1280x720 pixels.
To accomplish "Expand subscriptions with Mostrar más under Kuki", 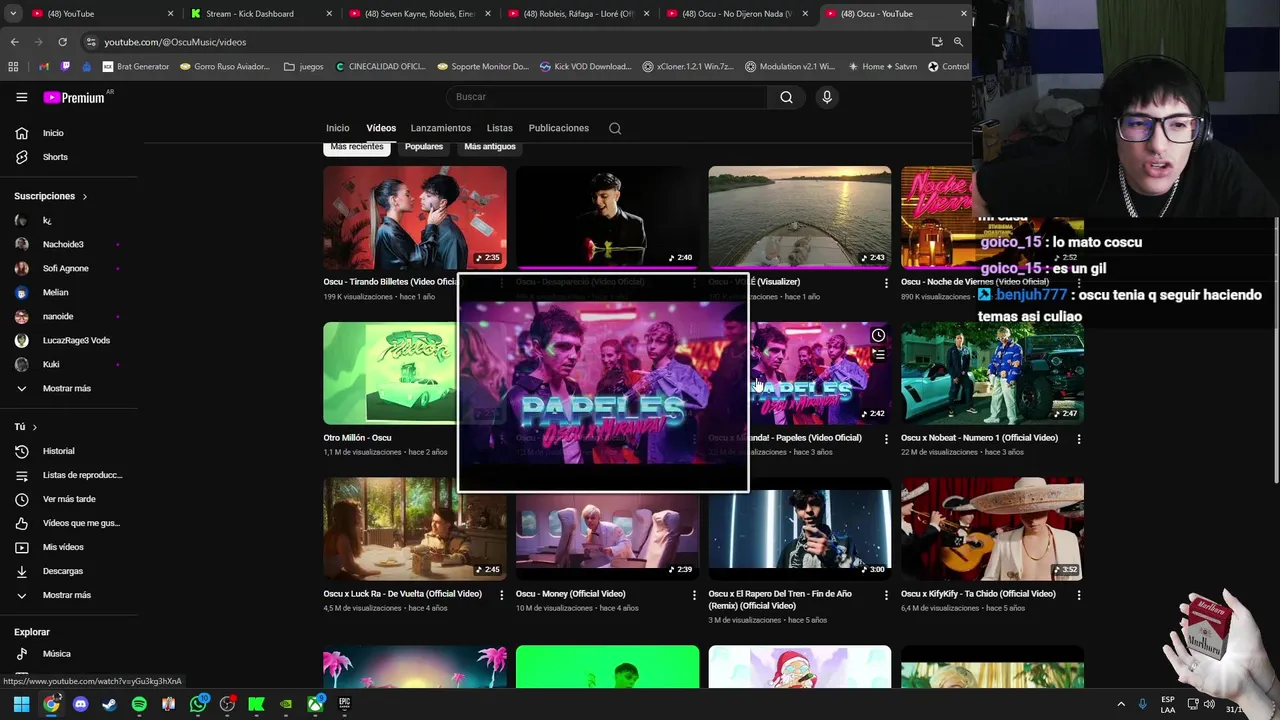I will [66, 388].
